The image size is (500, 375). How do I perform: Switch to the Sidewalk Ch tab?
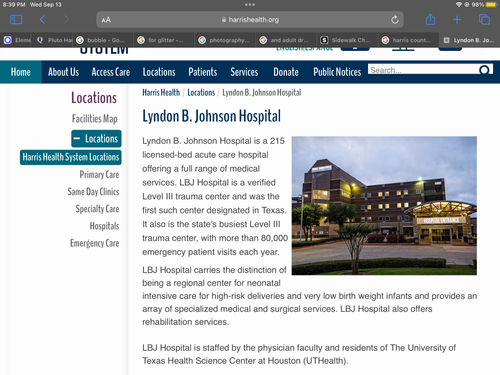point(347,40)
